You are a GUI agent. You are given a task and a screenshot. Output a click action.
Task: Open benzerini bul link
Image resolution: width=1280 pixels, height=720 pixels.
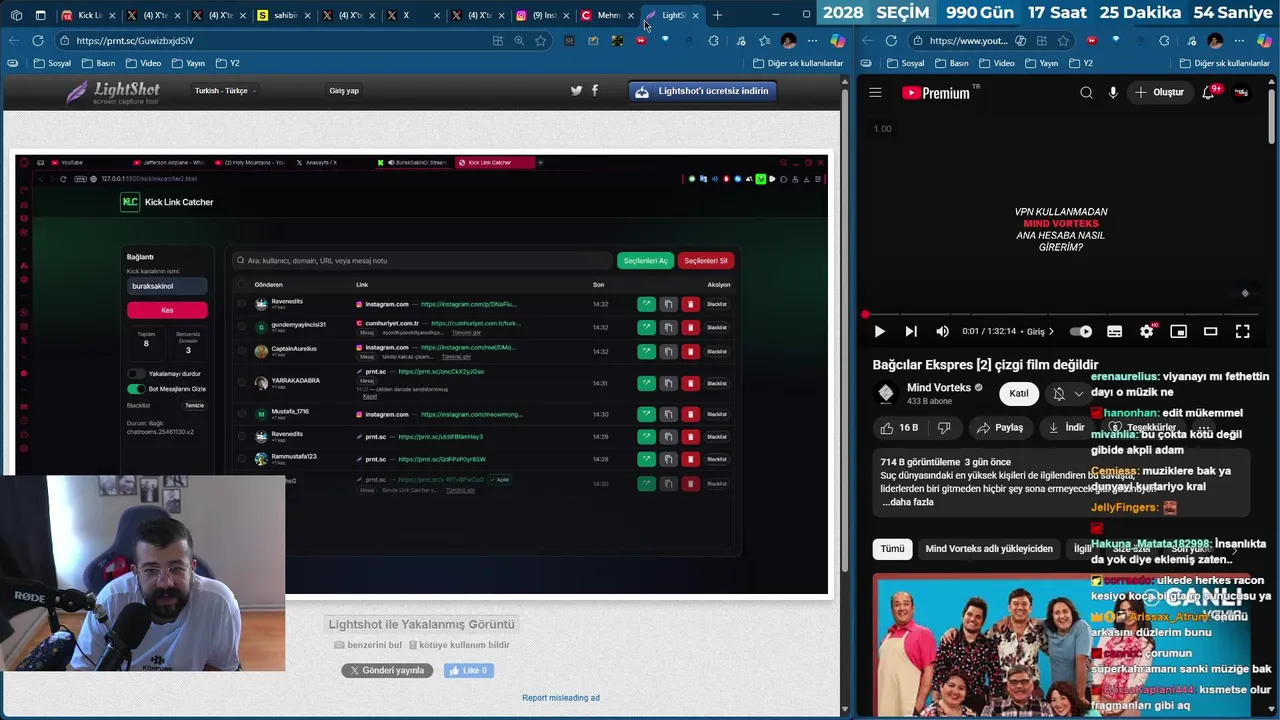click(x=367, y=645)
